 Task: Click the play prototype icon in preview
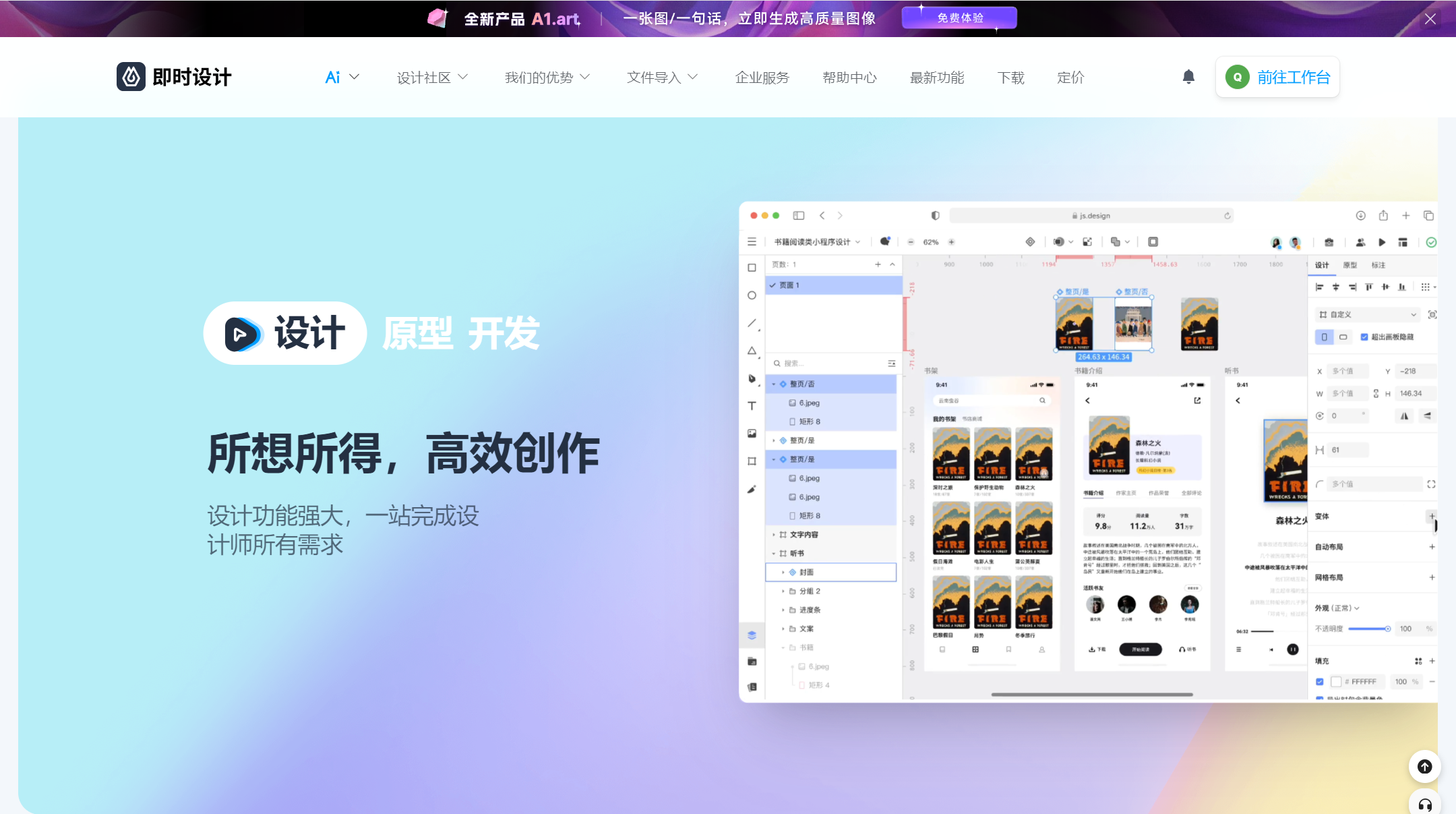pyautogui.click(x=1382, y=242)
